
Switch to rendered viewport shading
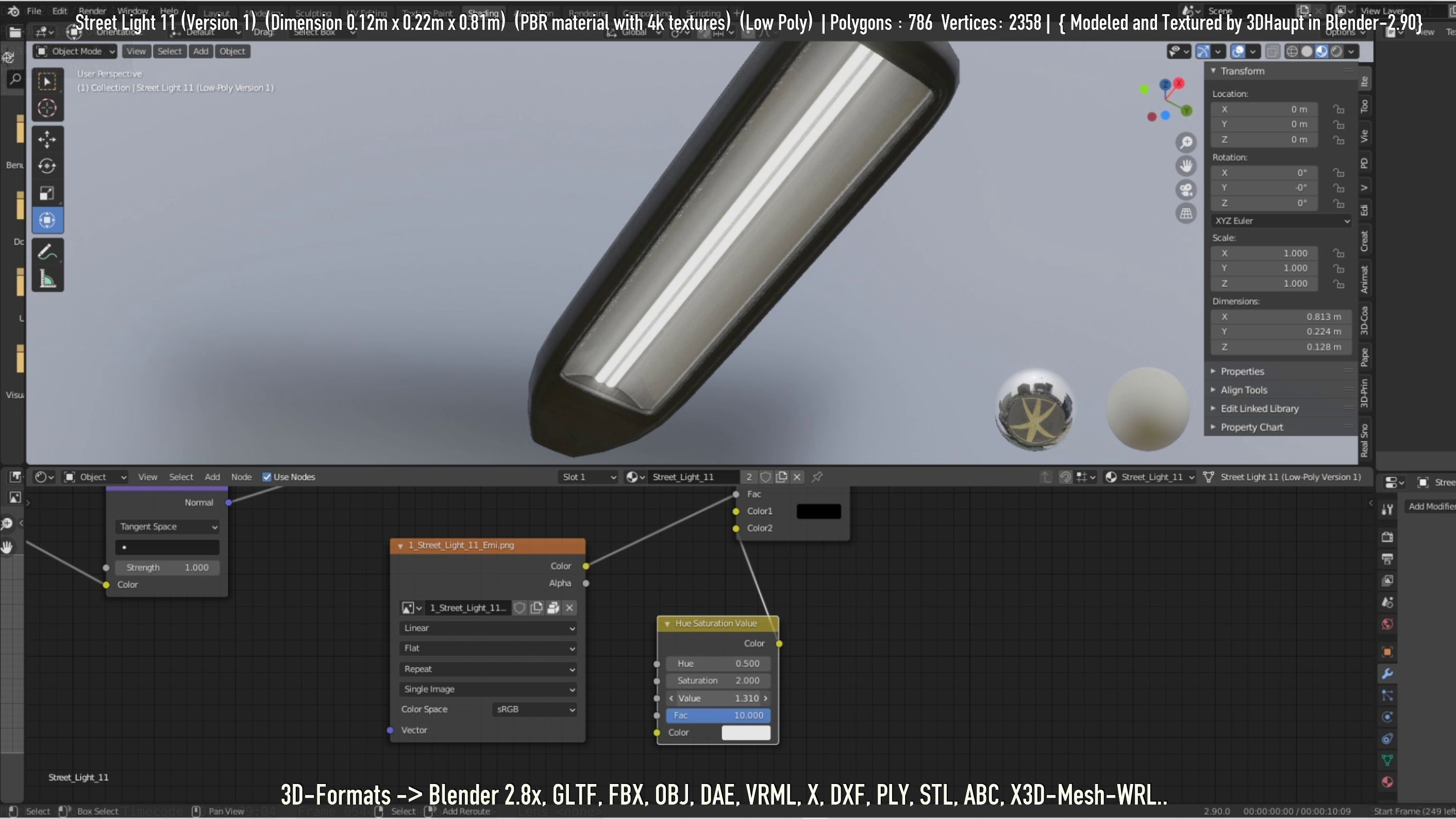pos(1336,52)
